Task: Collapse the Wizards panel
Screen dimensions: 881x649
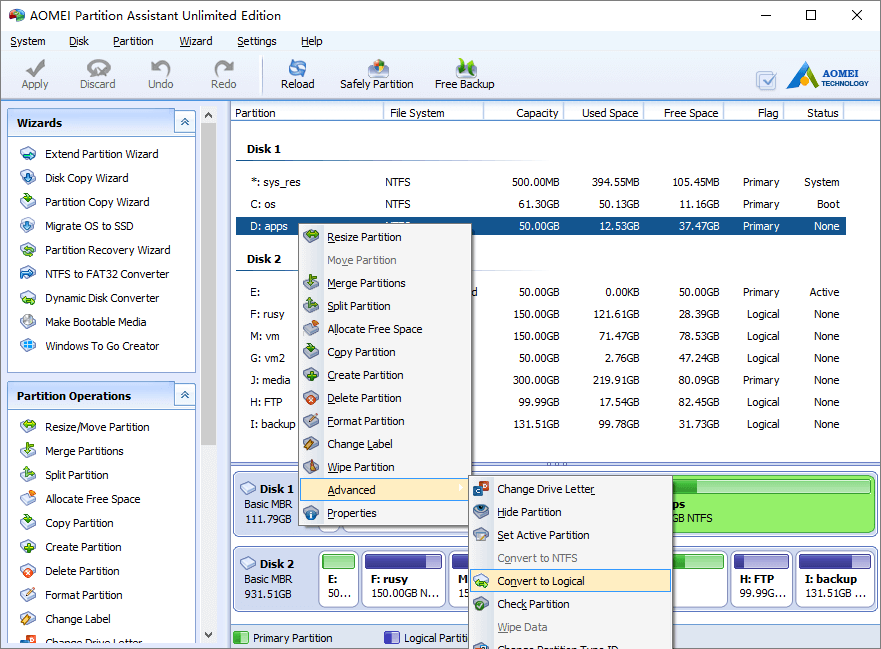Action: [185, 122]
